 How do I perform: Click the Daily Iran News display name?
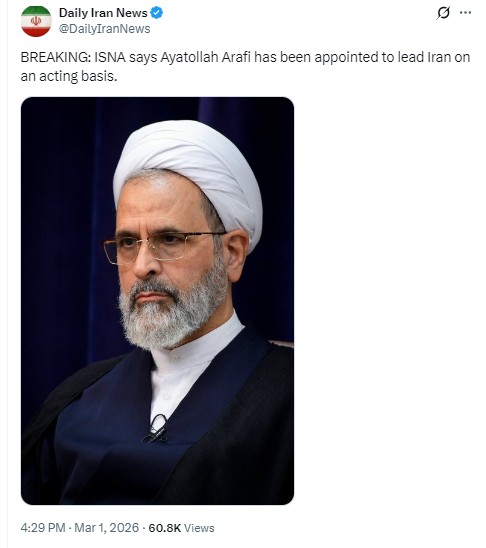[103, 13]
